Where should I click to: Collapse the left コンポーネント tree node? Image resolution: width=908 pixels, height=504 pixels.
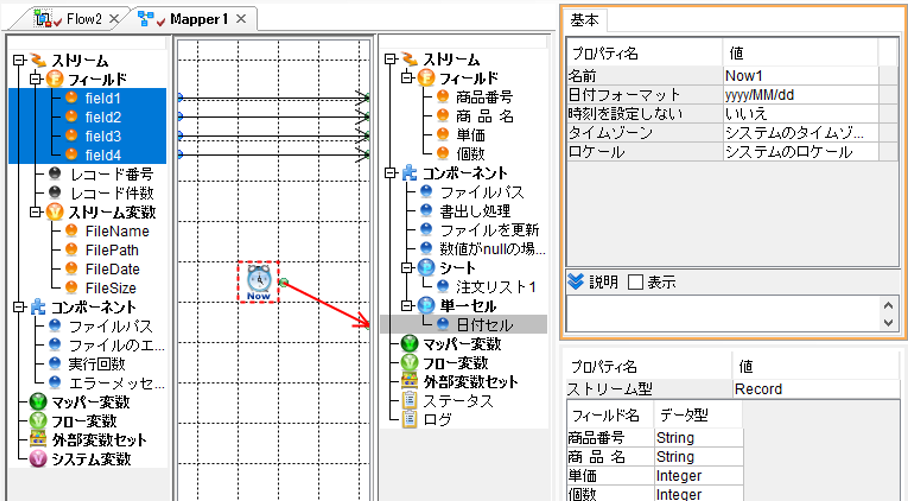(20, 306)
